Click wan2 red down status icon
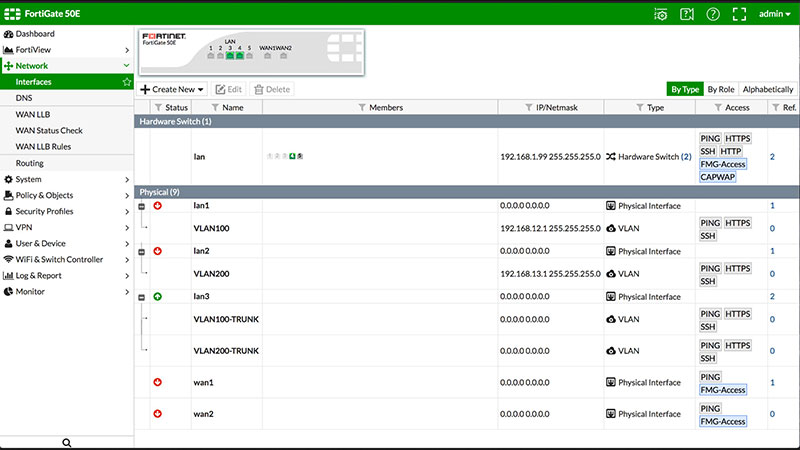Image resolution: width=800 pixels, height=450 pixels. (158, 414)
